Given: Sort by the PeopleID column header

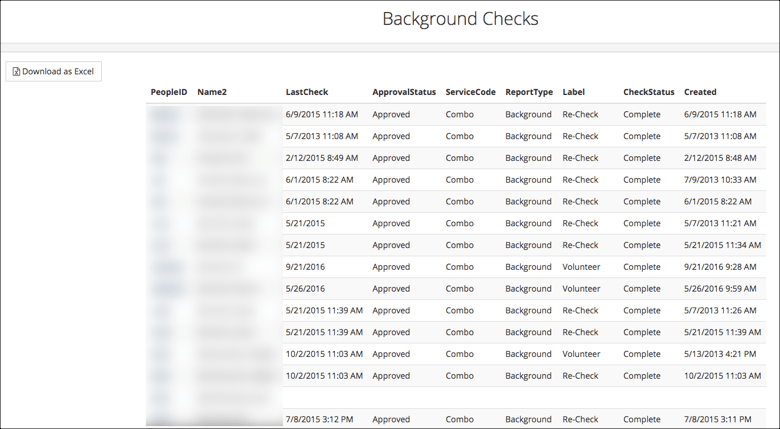Looking at the screenshot, I should 169,92.
